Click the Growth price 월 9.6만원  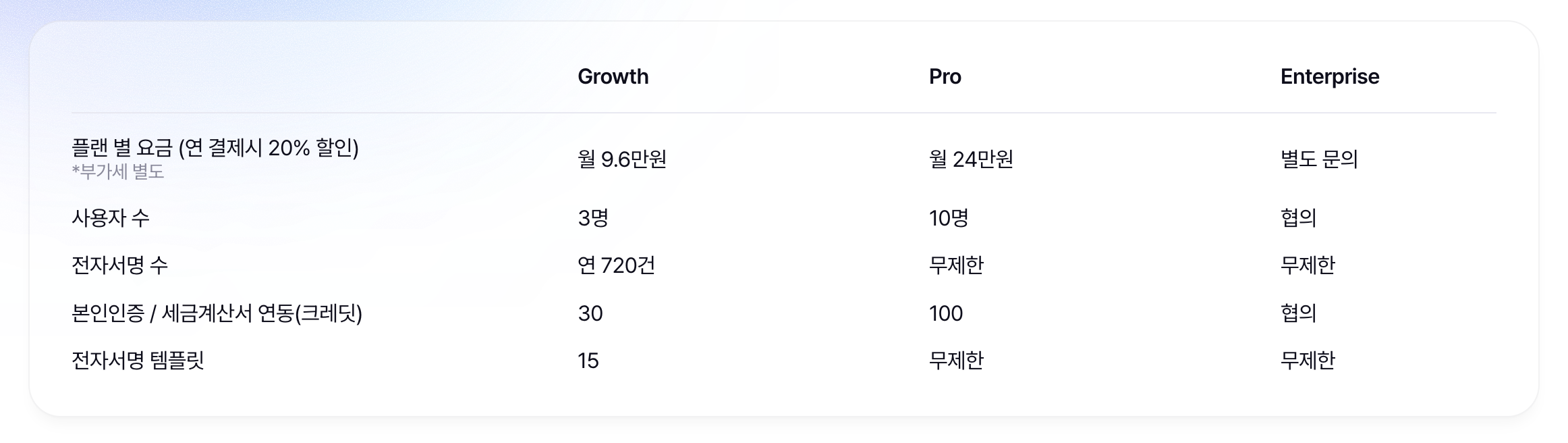point(621,159)
